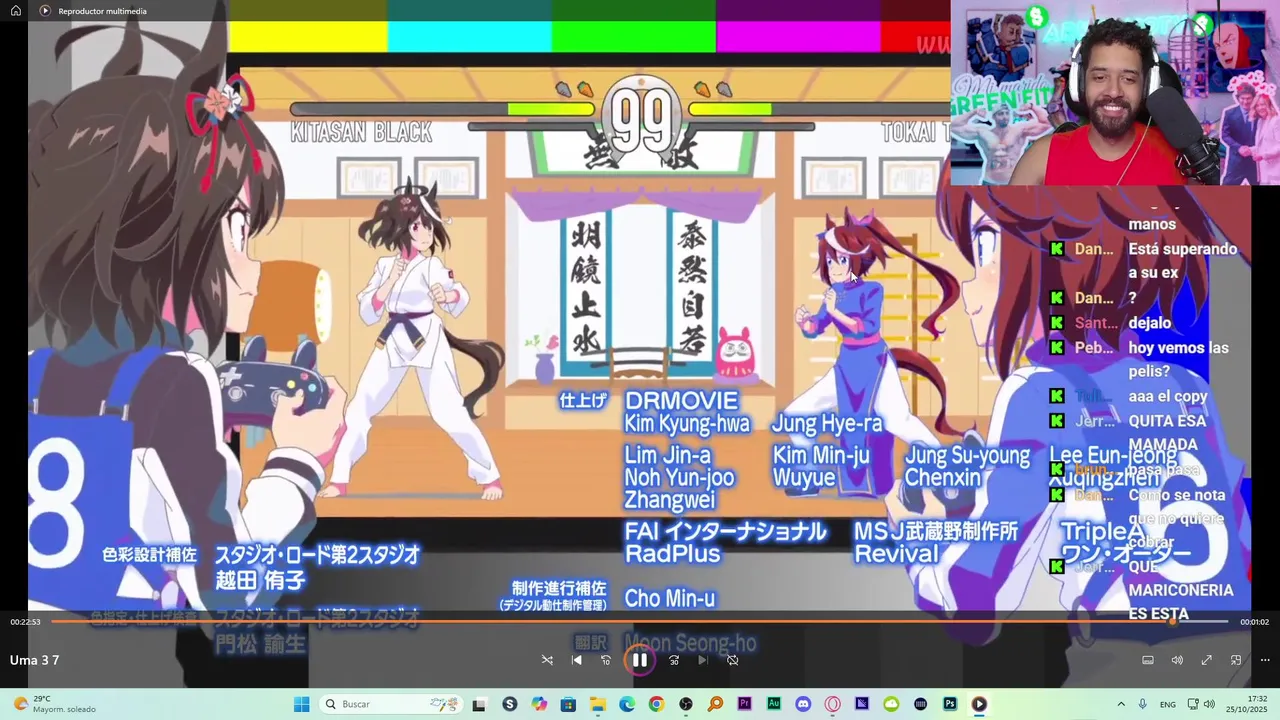Switch to Opera GX browser on taskbar
The width and height of the screenshot is (1280, 720).
pos(832,704)
